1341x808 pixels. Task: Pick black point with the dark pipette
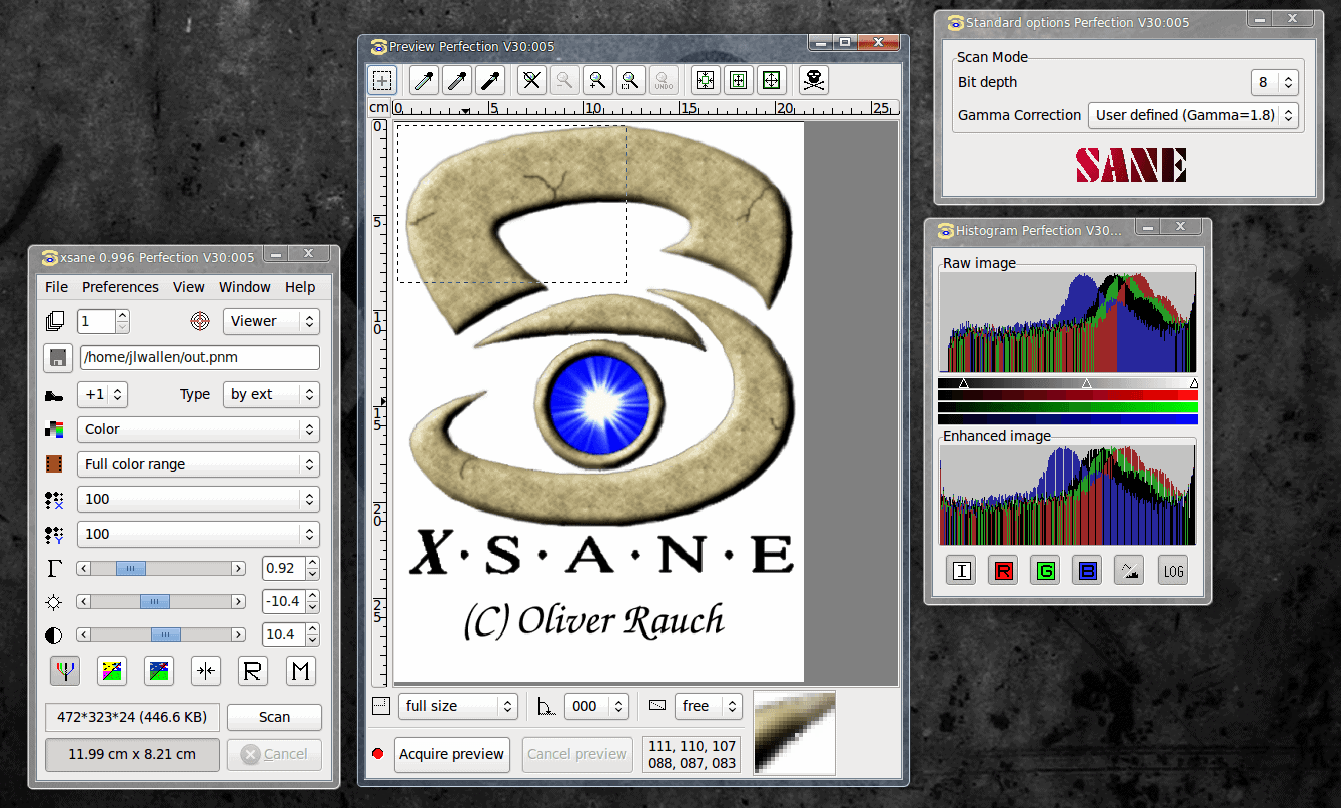[490, 80]
